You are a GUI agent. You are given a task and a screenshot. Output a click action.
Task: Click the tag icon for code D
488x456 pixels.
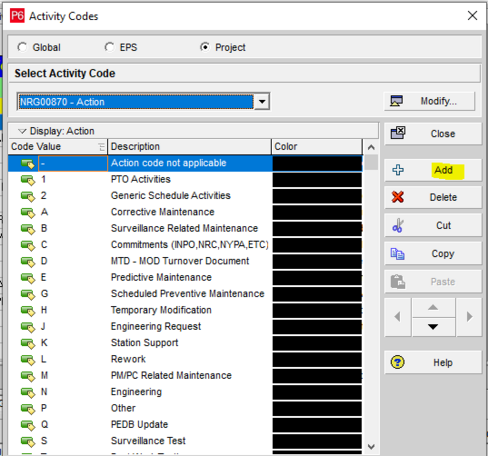(x=28, y=262)
